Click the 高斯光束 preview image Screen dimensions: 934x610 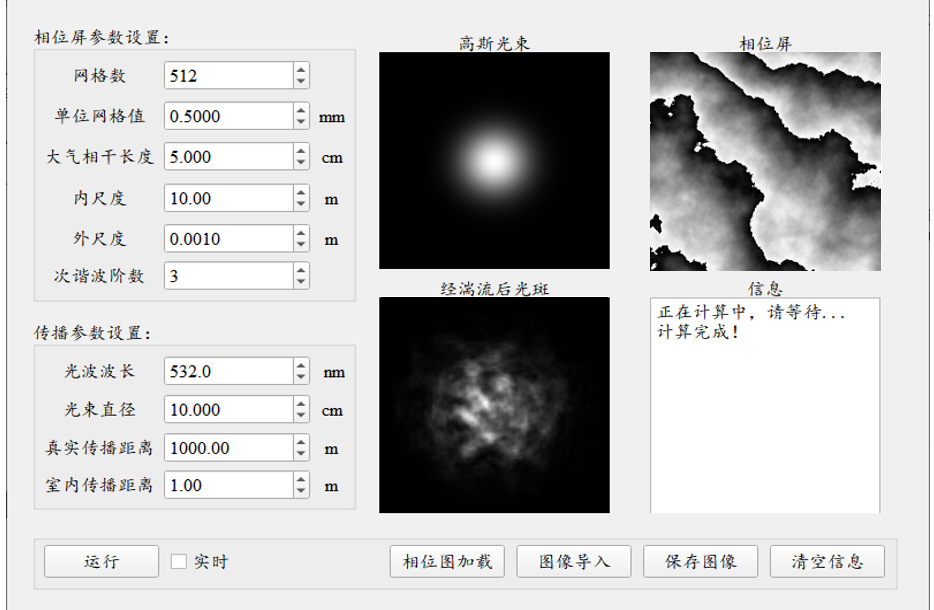pyautogui.click(x=494, y=160)
